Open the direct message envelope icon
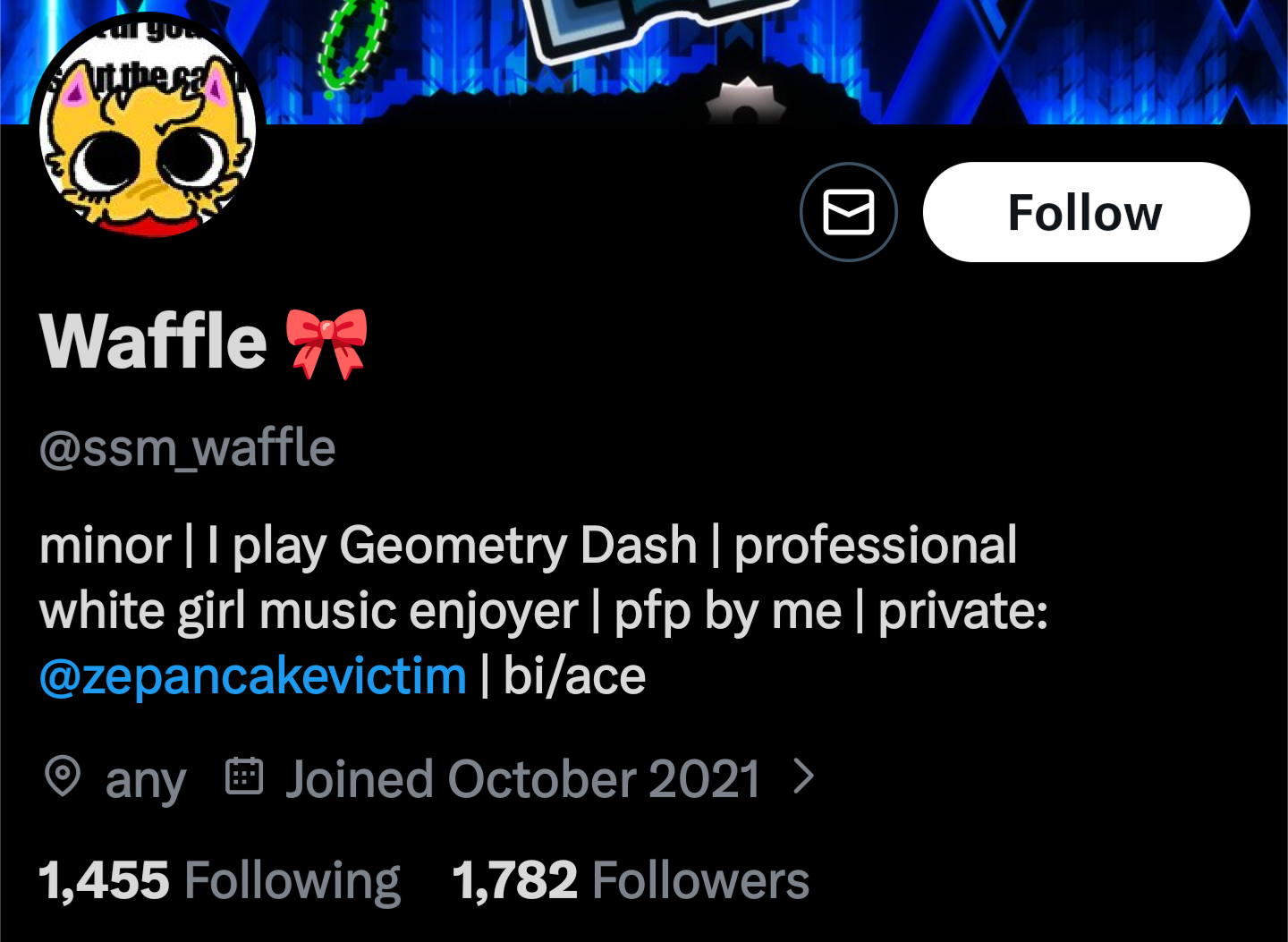1288x942 pixels. [x=848, y=212]
